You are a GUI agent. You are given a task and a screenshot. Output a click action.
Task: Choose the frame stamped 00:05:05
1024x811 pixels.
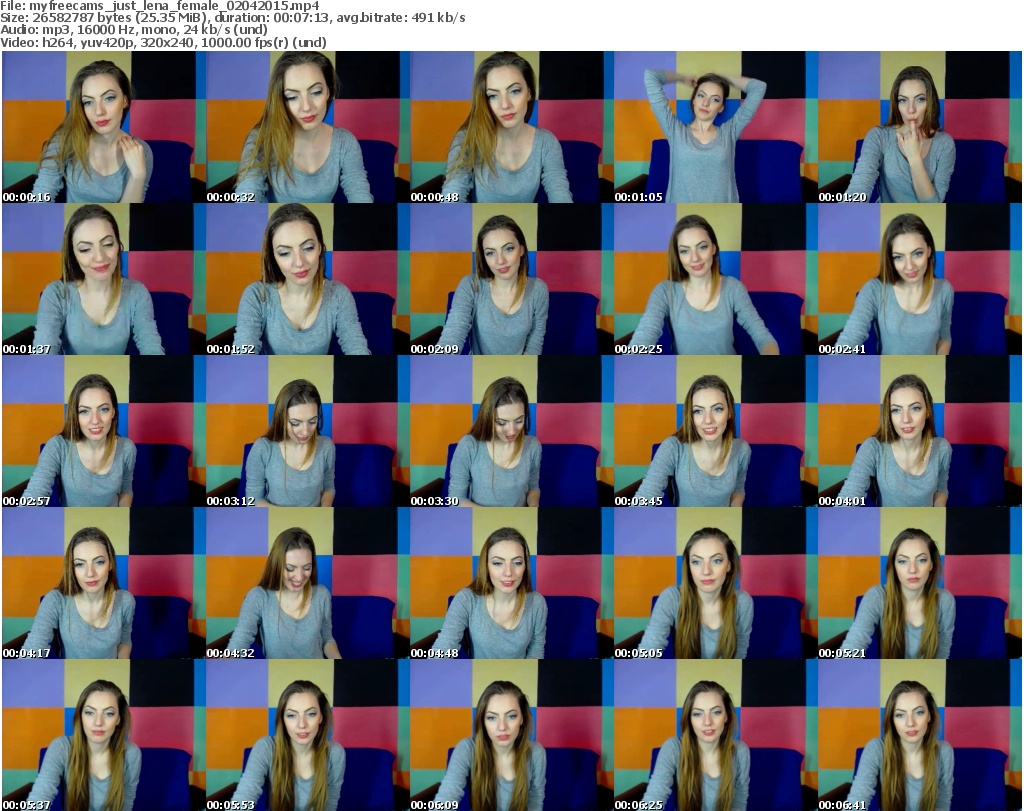715,583
